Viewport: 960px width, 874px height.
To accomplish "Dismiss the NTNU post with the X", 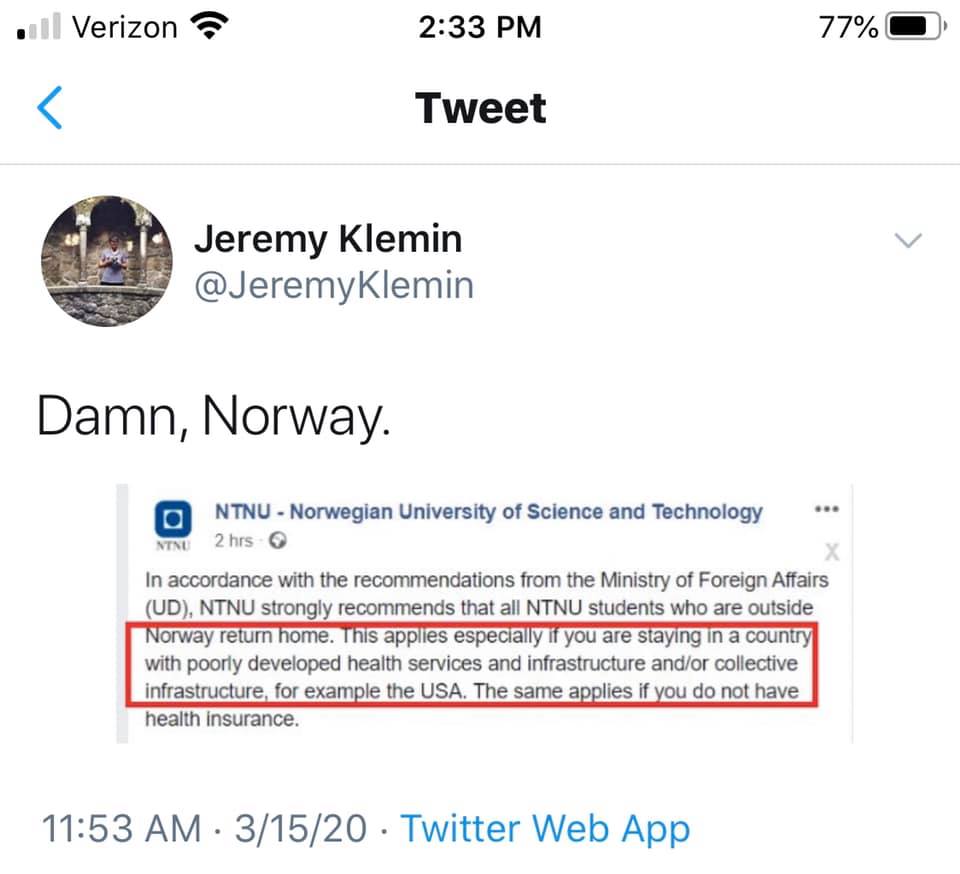I will tap(831, 552).
